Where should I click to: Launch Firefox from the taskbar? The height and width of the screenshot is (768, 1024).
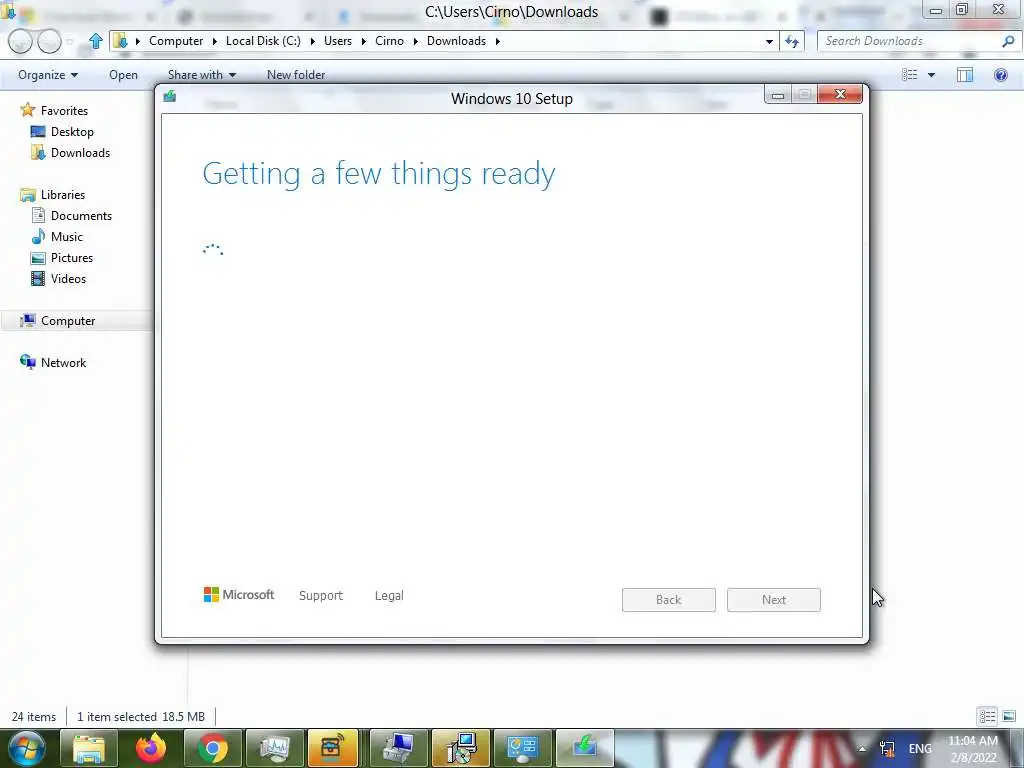(151, 748)
